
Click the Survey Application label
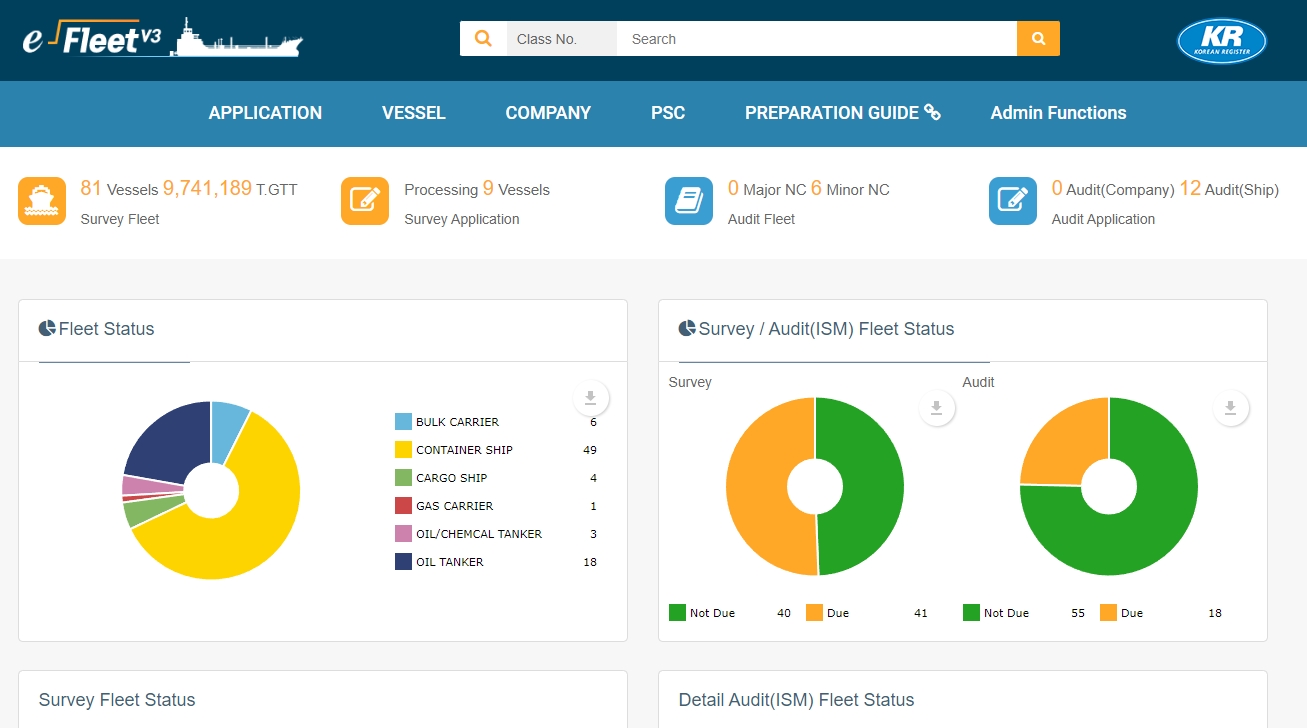(462, 219)
